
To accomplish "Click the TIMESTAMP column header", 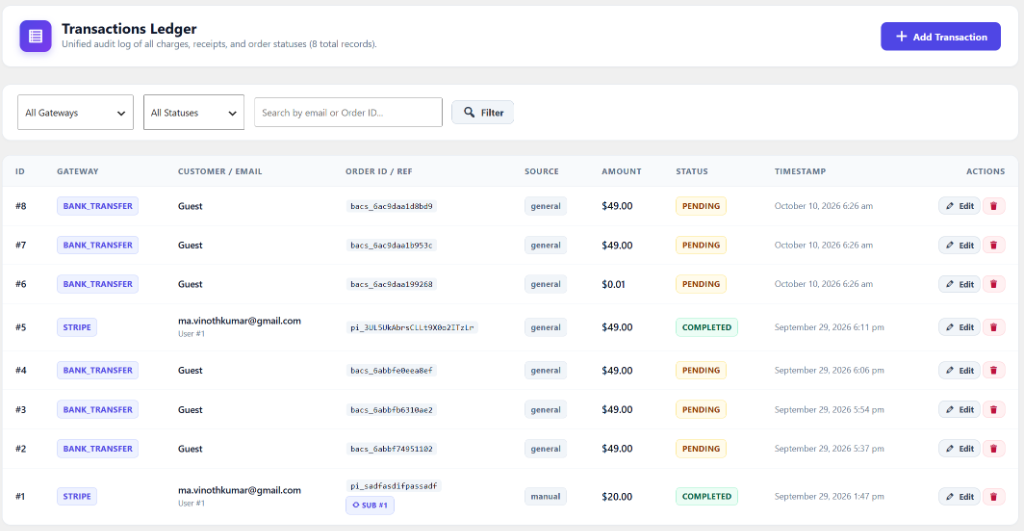I will [x=800, y=171].
